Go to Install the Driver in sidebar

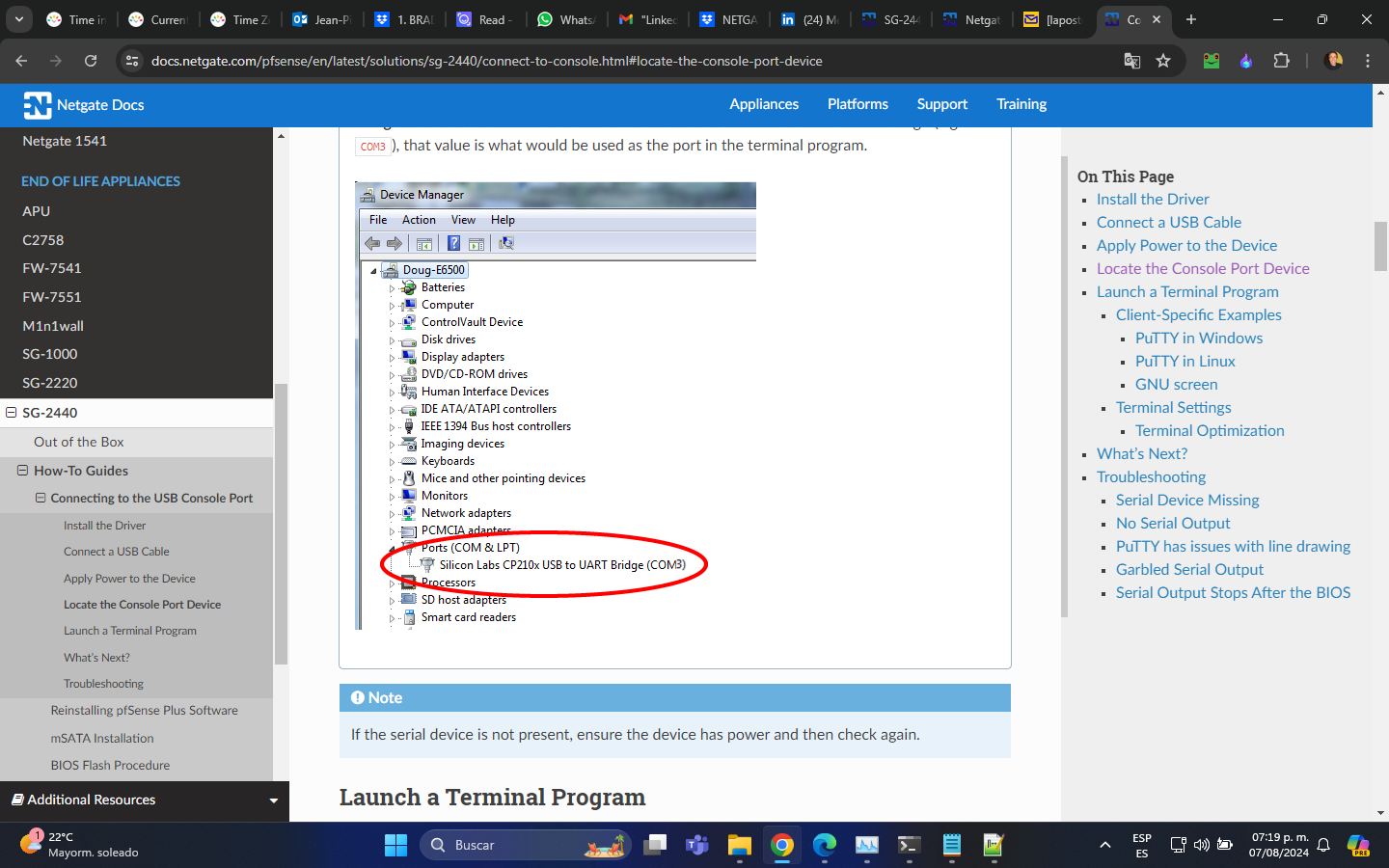(x=105, y=526)
